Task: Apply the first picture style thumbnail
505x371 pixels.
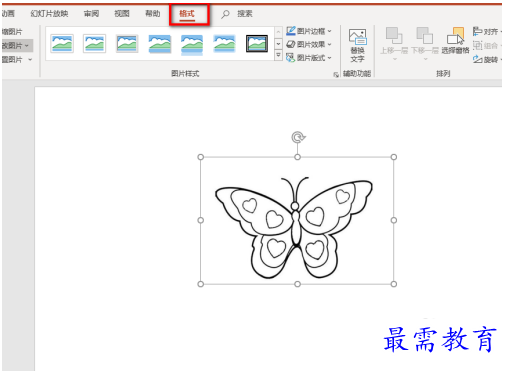Action: pyautogui.click(x=62, y=44)
